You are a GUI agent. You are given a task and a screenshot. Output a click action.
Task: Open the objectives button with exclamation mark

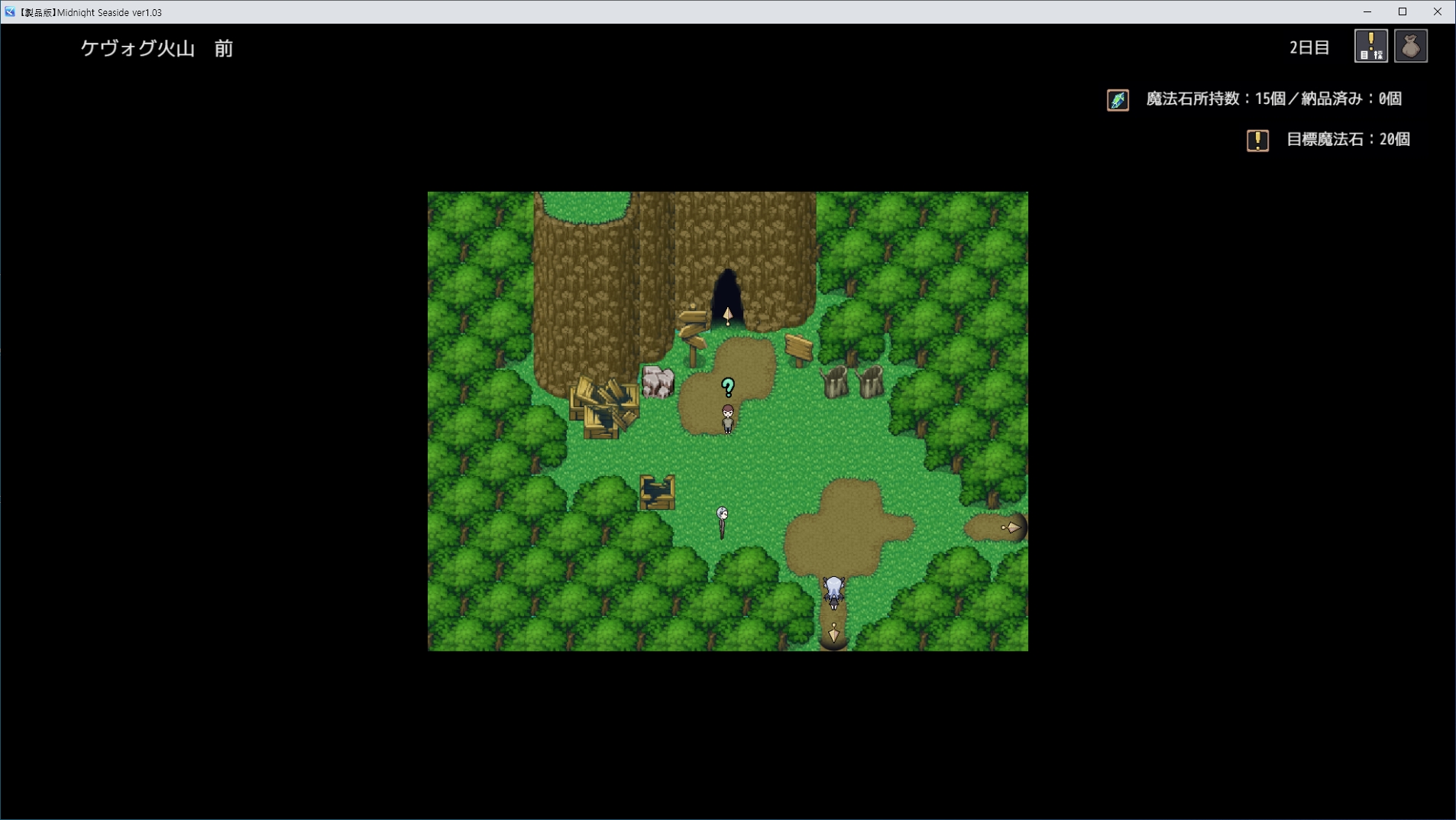[1370, 46]
